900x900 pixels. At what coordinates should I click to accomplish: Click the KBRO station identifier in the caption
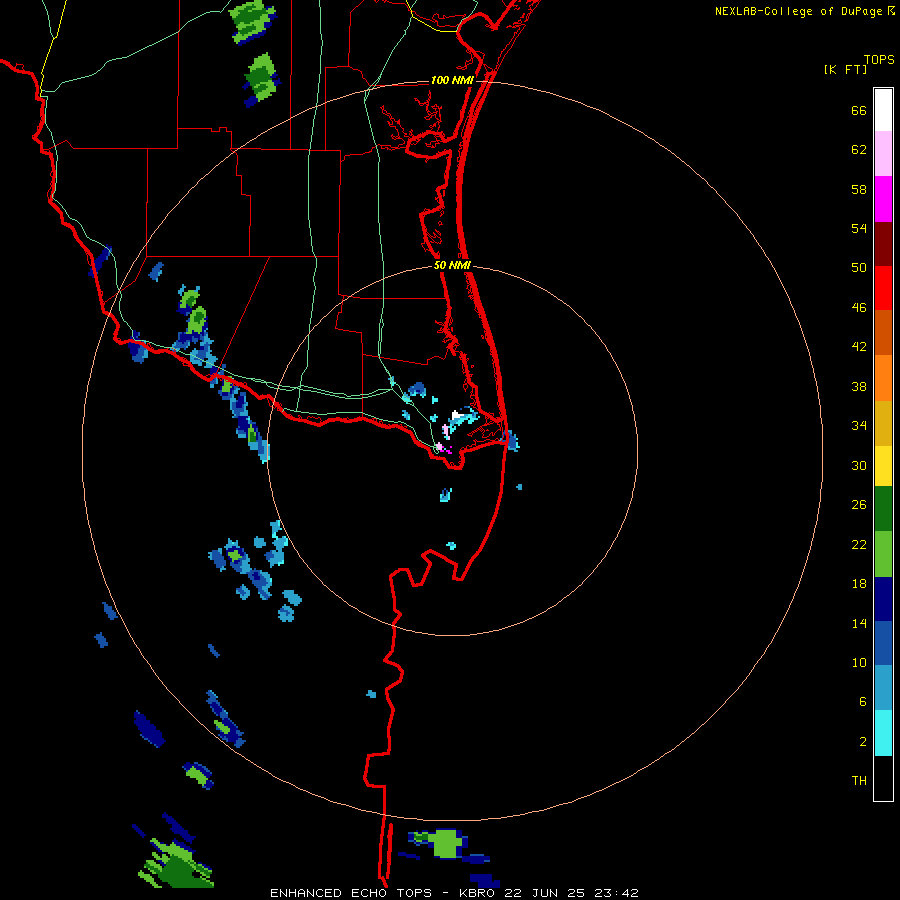[x=476, y=893]
